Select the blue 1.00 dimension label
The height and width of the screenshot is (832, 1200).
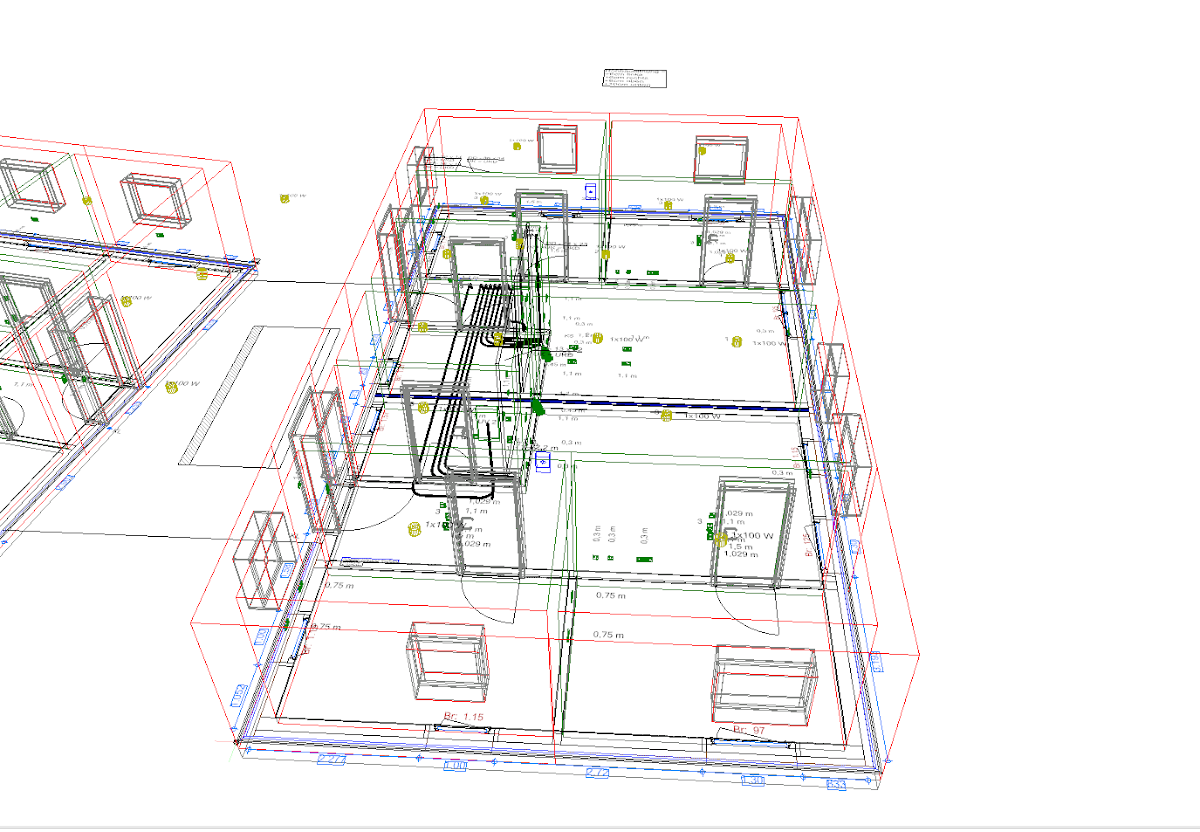(455, 766)
